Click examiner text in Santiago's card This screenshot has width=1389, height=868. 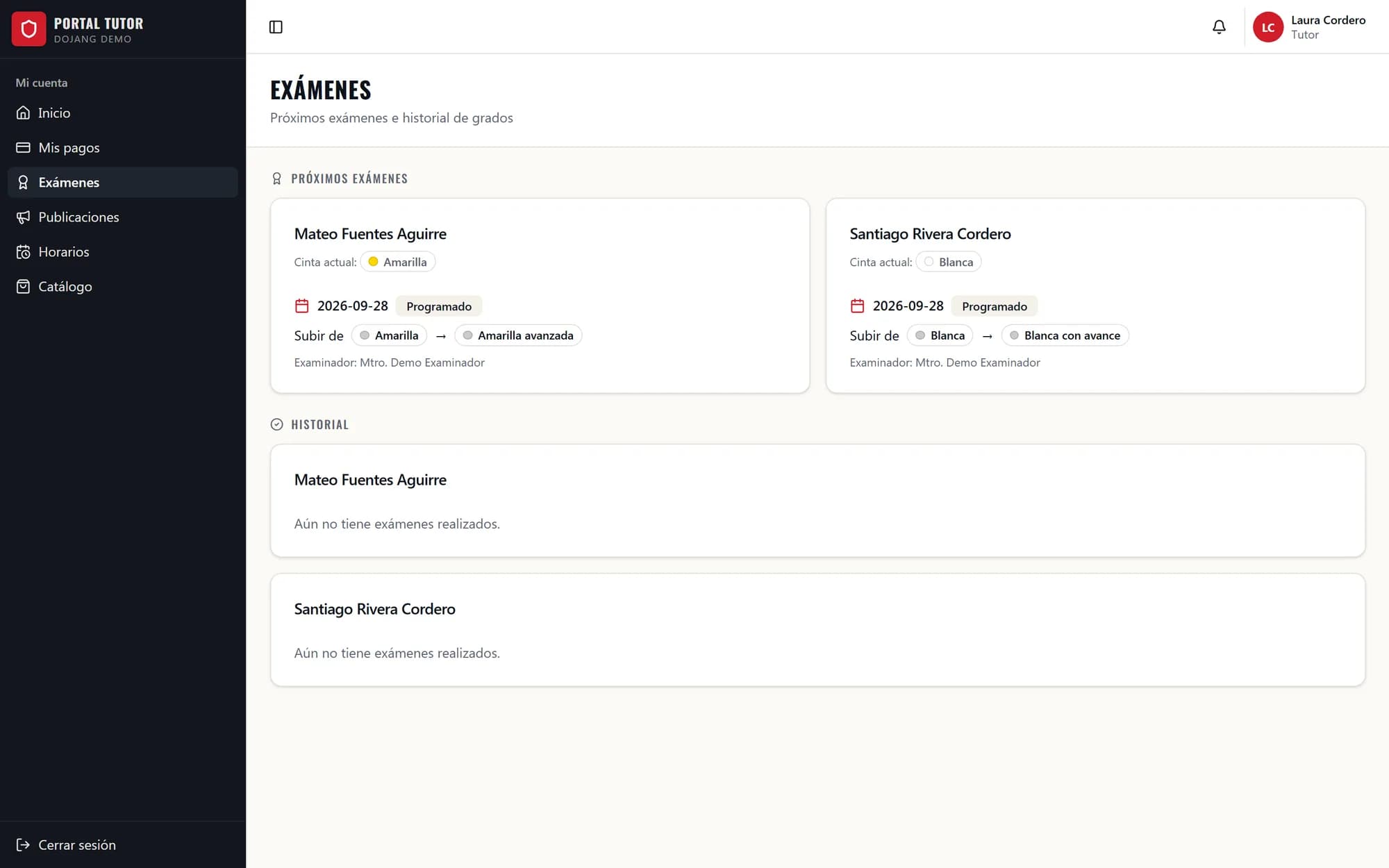click(945, 362)
